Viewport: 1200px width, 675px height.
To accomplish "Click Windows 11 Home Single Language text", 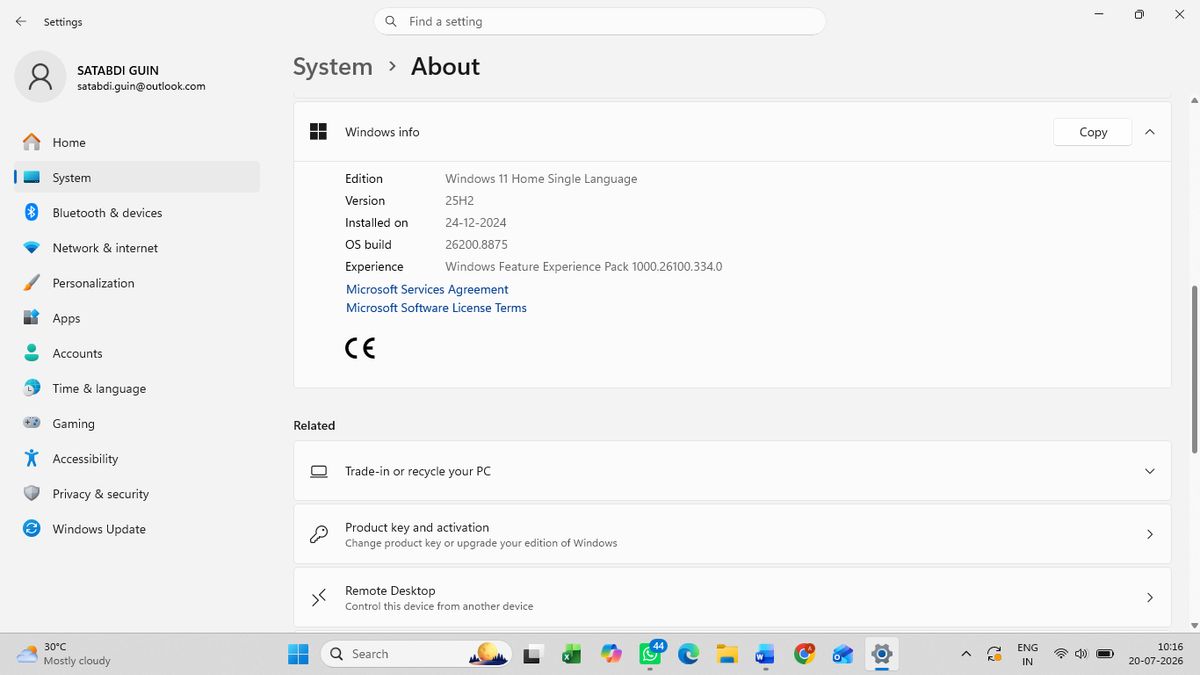I will coord(541,178).
